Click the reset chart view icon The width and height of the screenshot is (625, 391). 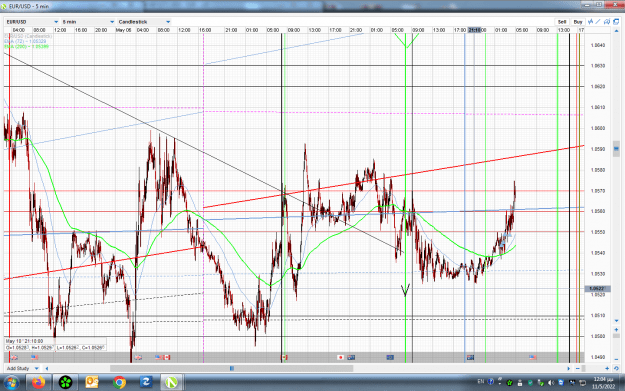pyautogui.click(x=616, y=368)
